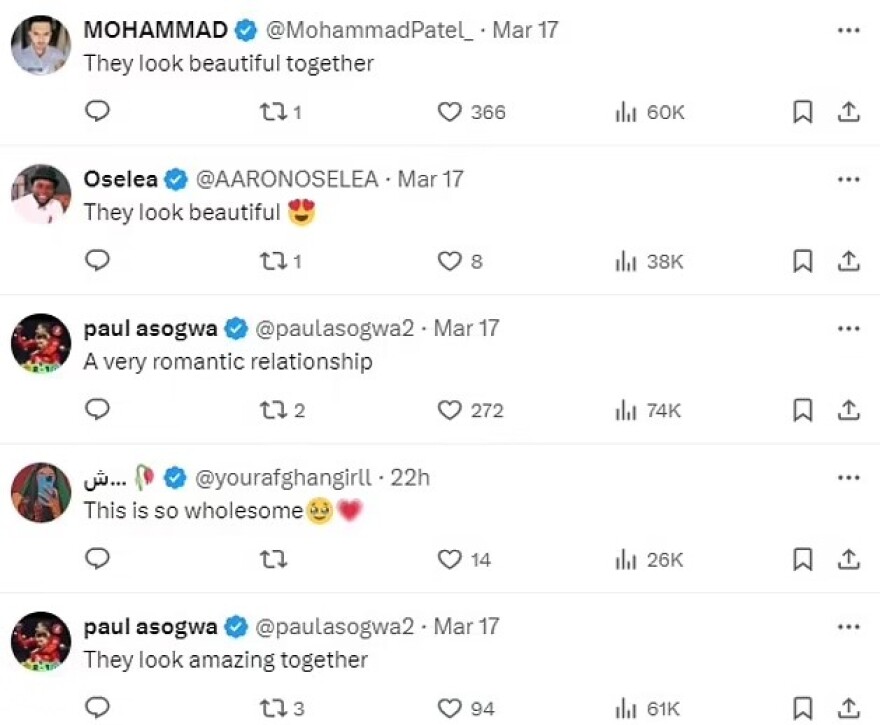
Task: Visit the @AARONOSELEA profile link
Action: click(x=286, y=179)
